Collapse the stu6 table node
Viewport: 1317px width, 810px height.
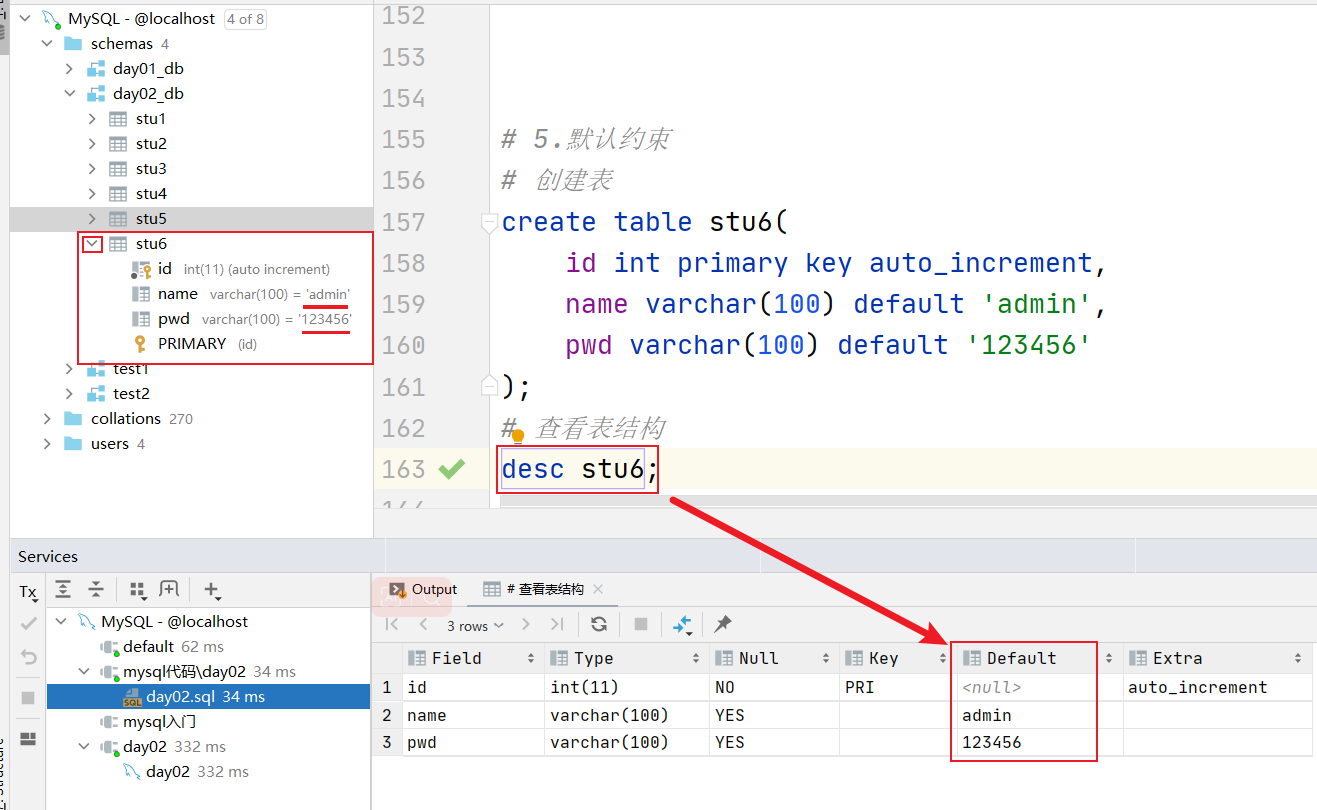(92, 243)
